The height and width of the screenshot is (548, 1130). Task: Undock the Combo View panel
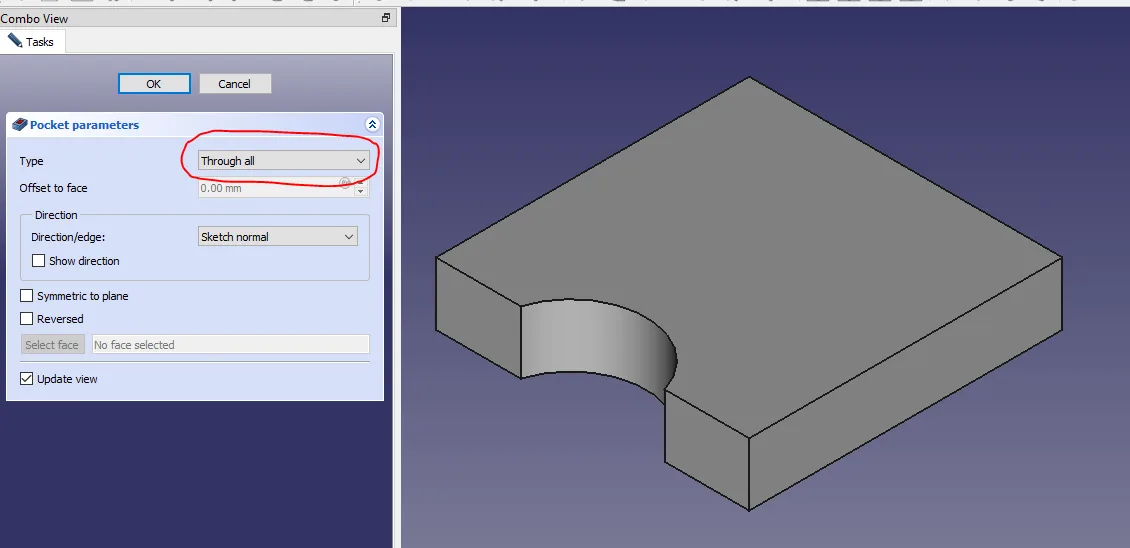pyautogui.click(x=386, y=18)
